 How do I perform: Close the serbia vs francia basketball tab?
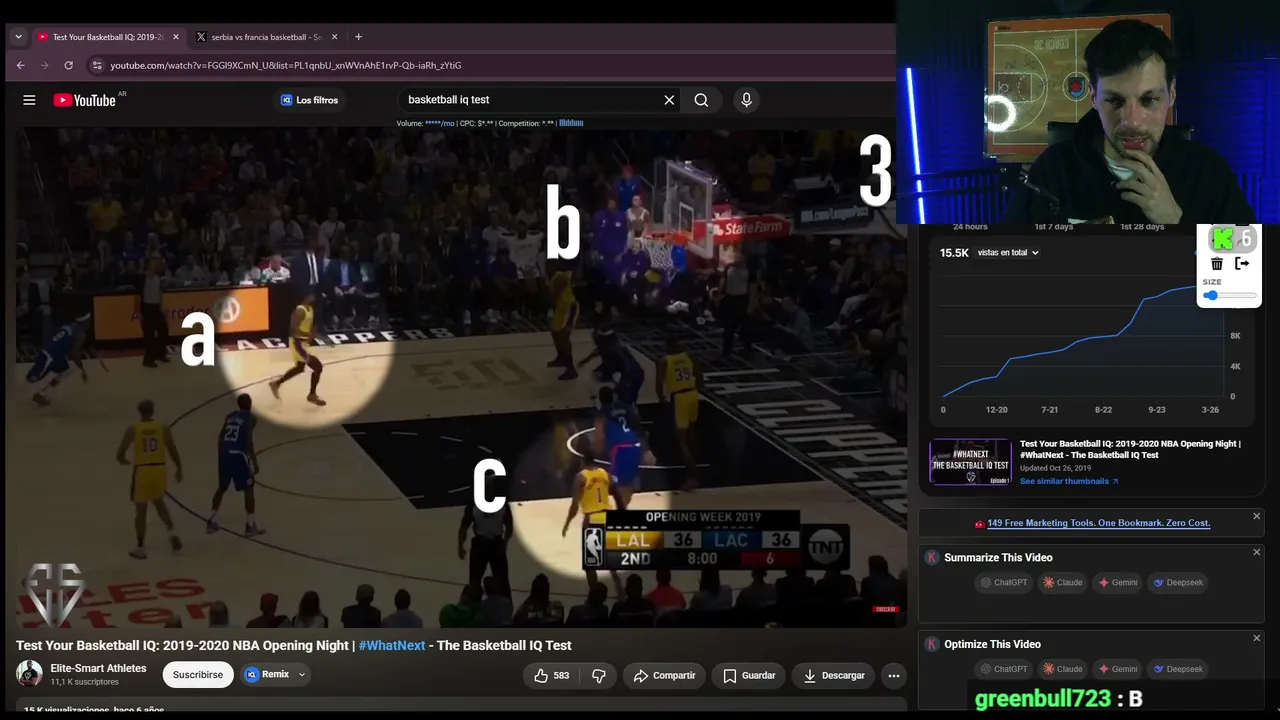click(x=334, y=37)
